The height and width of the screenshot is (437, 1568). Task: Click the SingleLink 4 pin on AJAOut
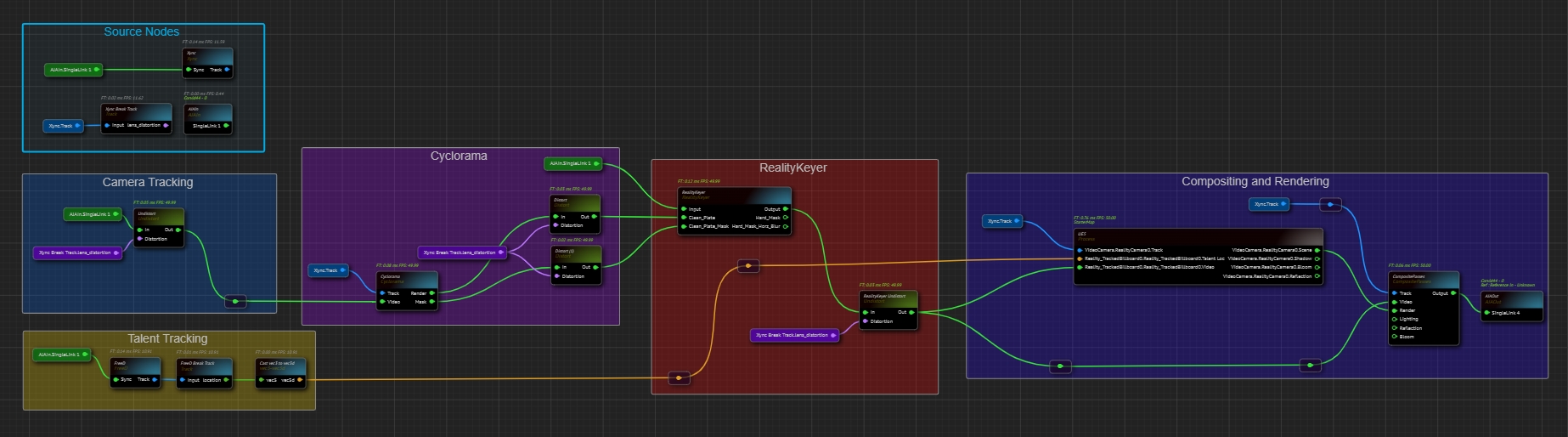coord(1486,313)
